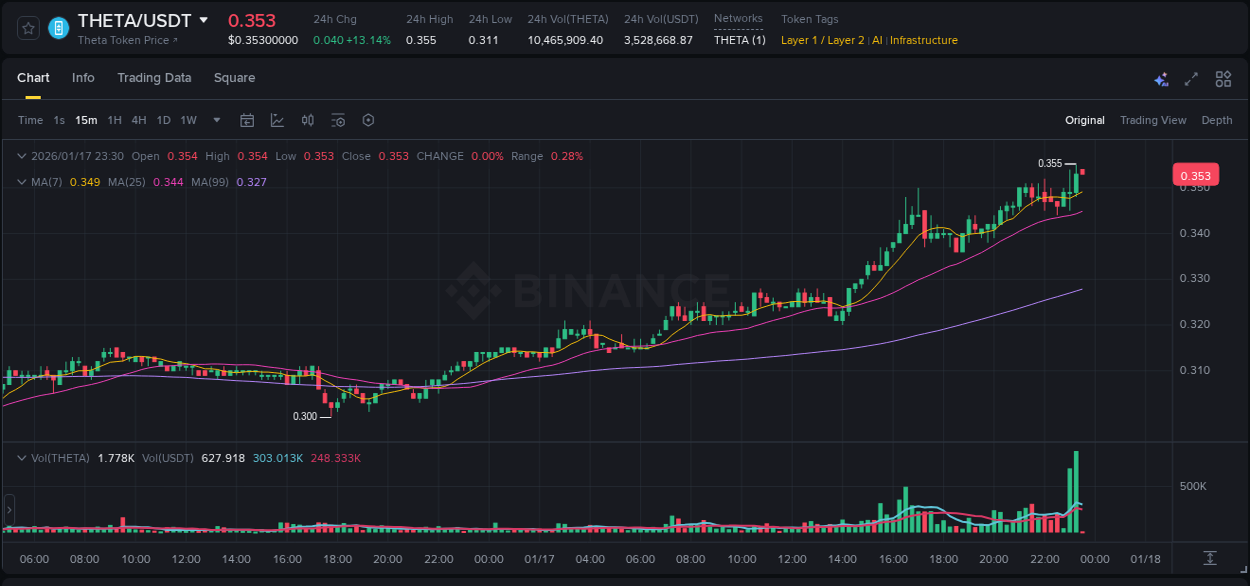
Task: Select the chart style icon
Action: click(x=276, y=120)
